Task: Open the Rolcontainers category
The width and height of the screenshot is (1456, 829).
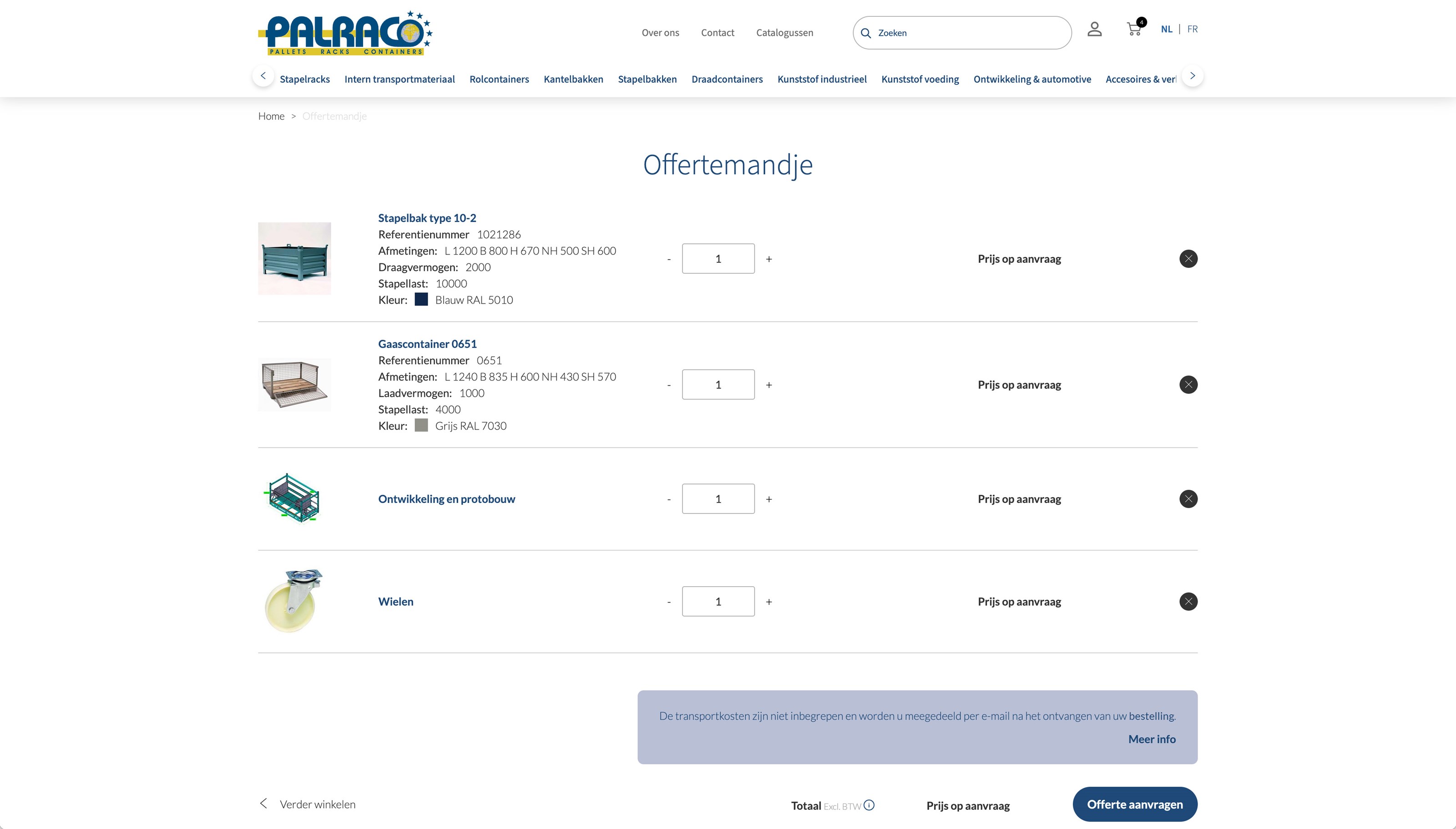Action: (x=499, y=79)
